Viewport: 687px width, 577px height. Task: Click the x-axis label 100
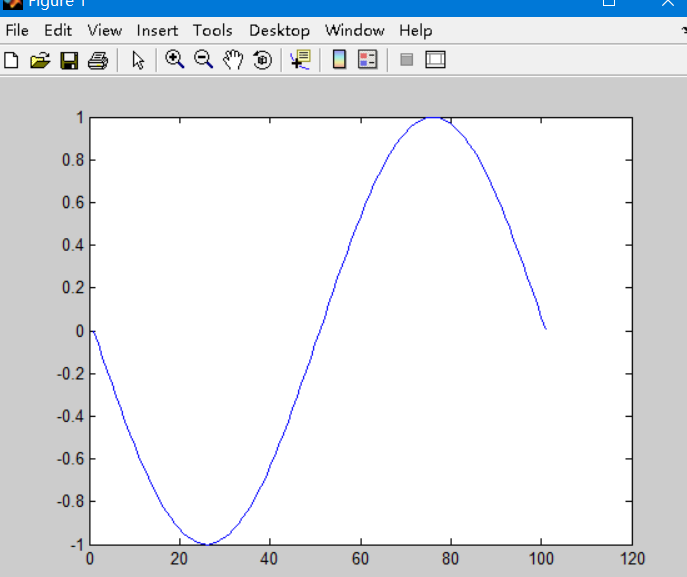pos(541,559)
